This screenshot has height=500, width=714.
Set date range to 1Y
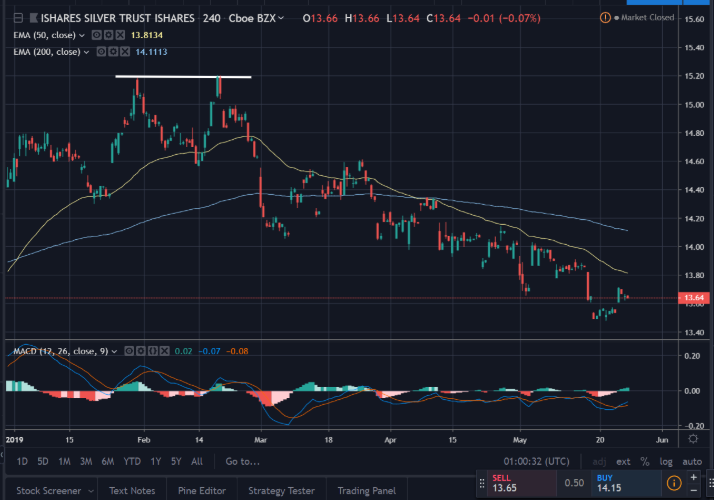click(x=156, y=462)
